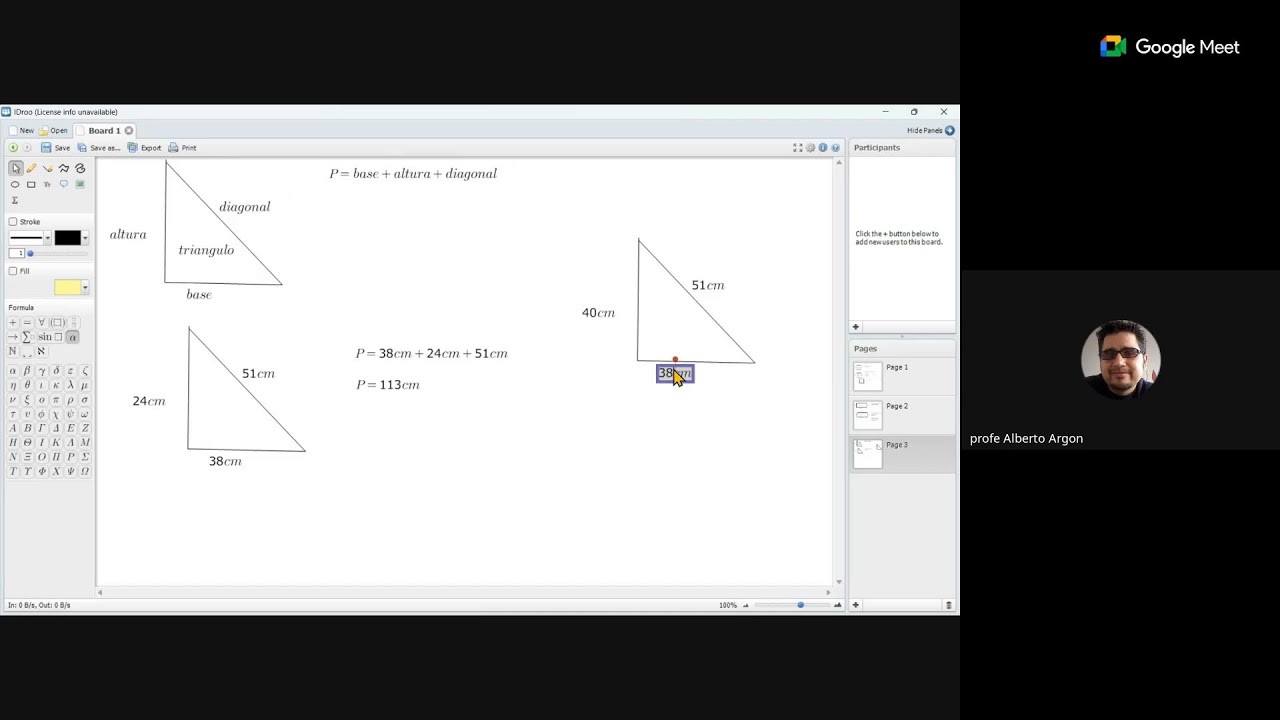Select the rectangle shape tool
The image size is (1280, 720).
[x=31, y=185]
